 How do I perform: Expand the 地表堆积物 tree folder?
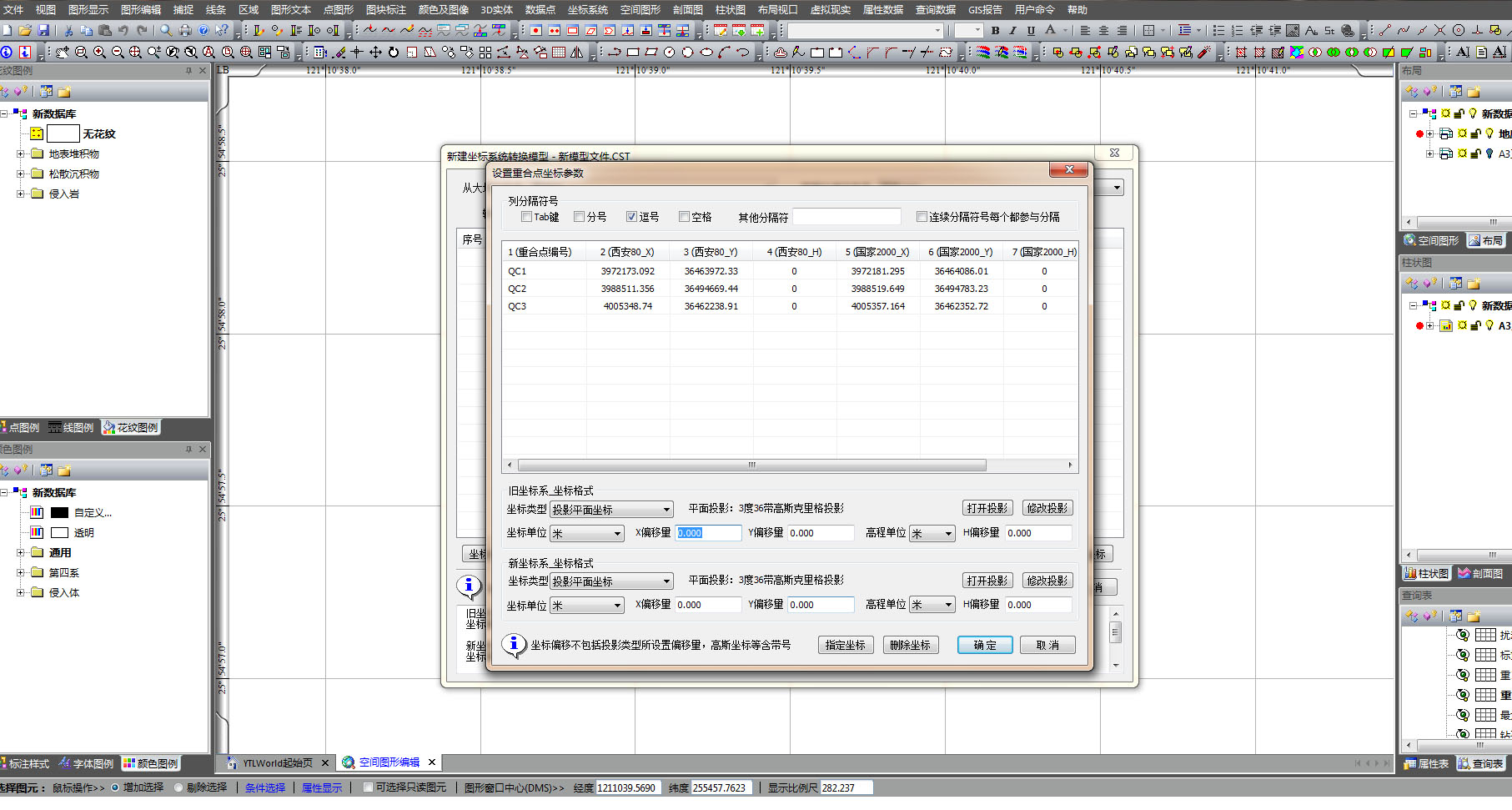pyautogui.click(x=20, y=153)
